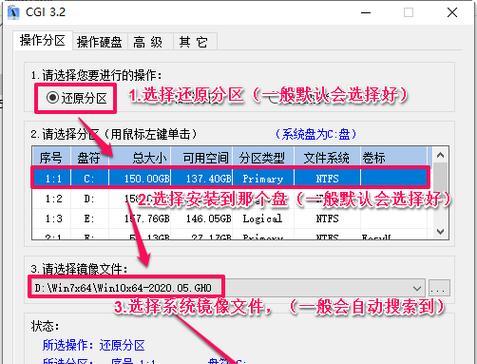Expand the image file path dropdown
477x364 pixels.
point(417,288)
